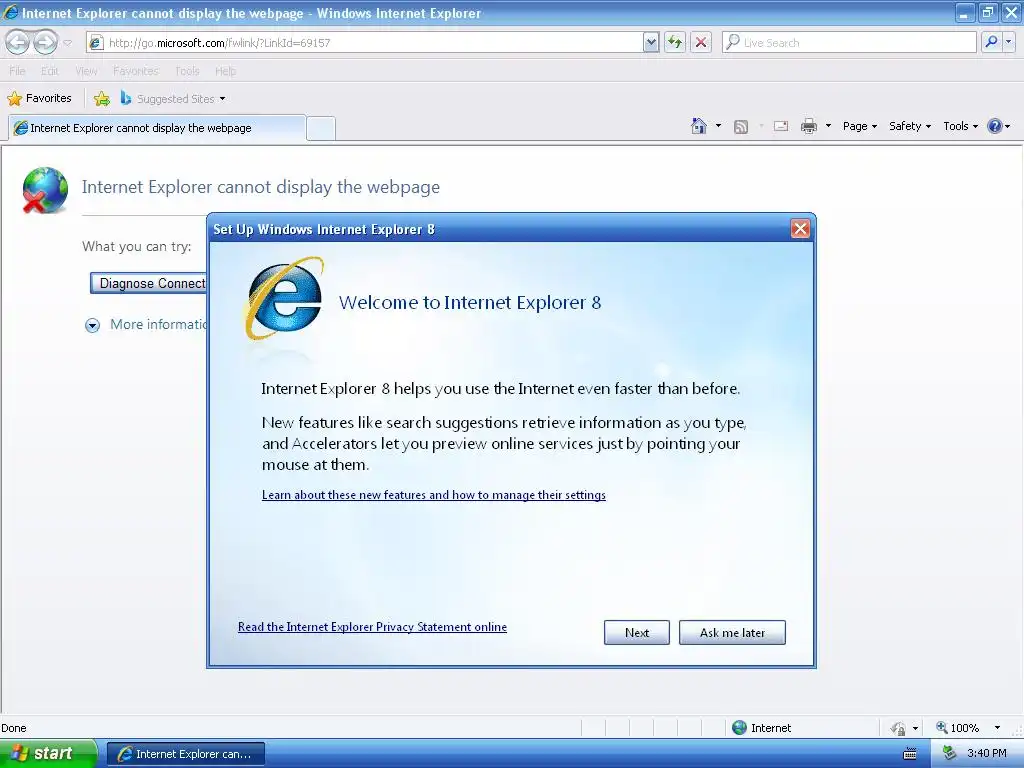Open the Page command menu
Viewport: 1024px width, 768px height.
pyautogui.click(x=859, y=126)
